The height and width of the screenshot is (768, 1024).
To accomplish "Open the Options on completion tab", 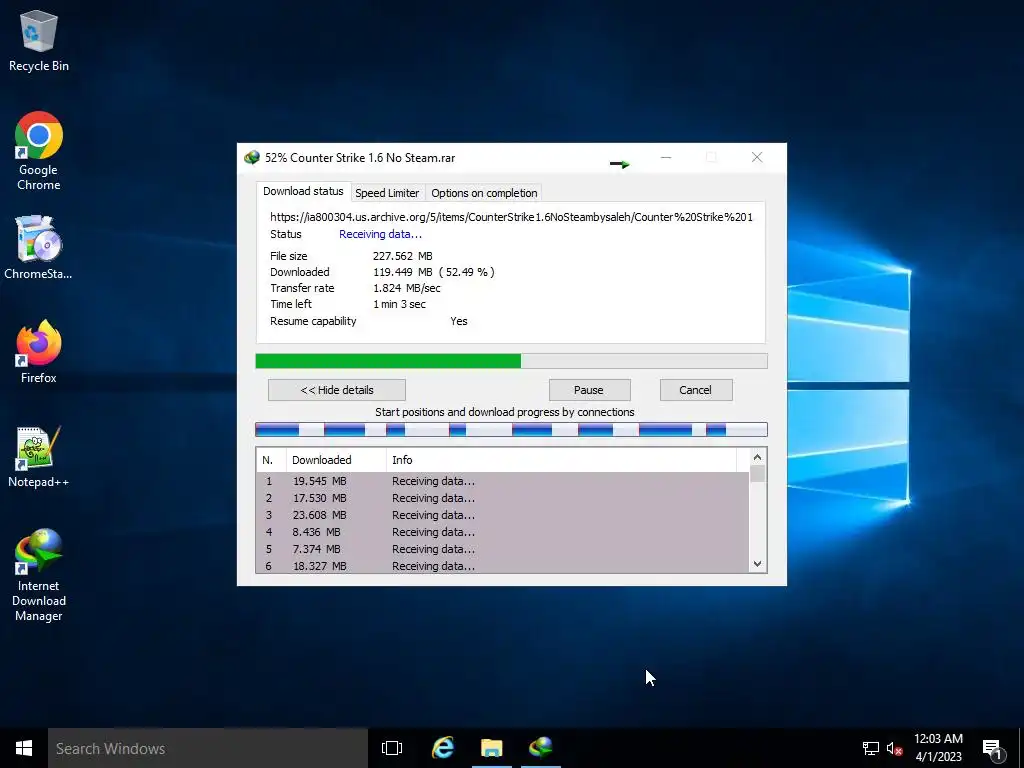I will (x=484, y=193).
